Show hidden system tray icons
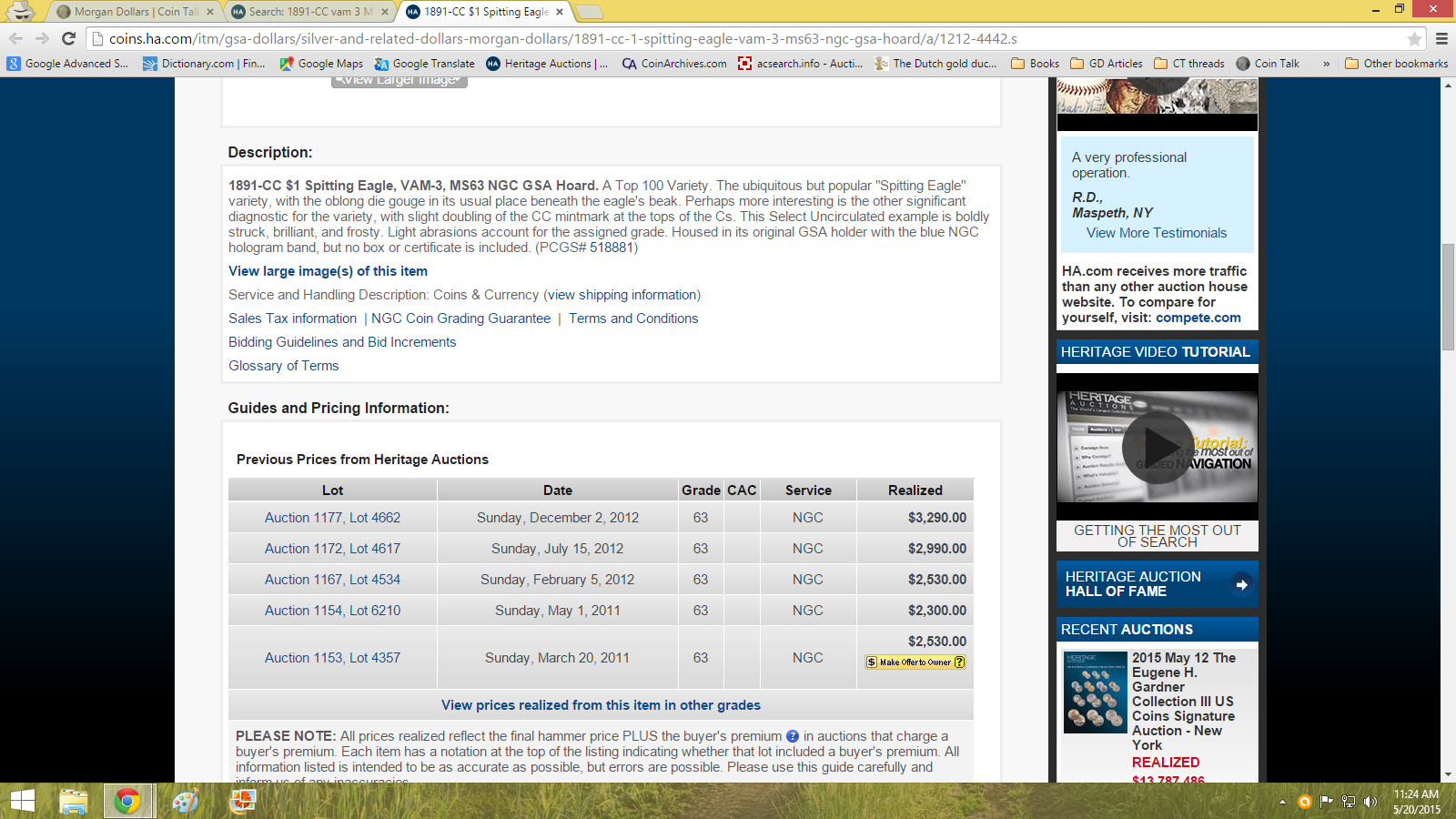The height and width of the screenshot is (819, 1456). point(1282,802)
